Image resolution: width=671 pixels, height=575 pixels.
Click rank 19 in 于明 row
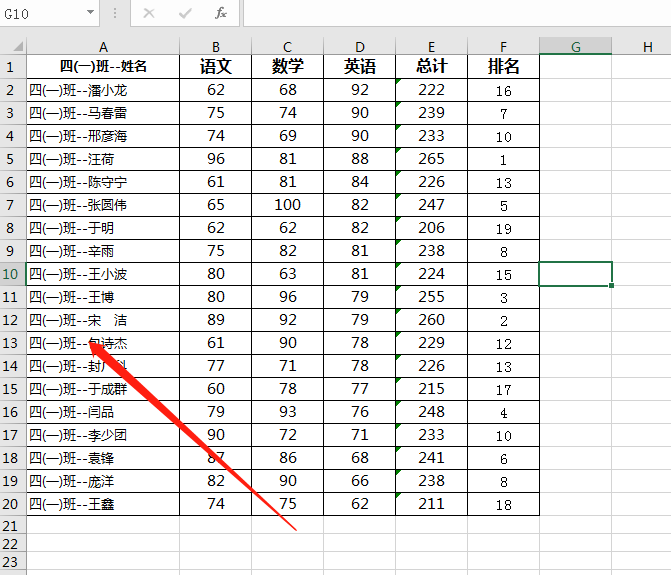[x=503, y=228]
